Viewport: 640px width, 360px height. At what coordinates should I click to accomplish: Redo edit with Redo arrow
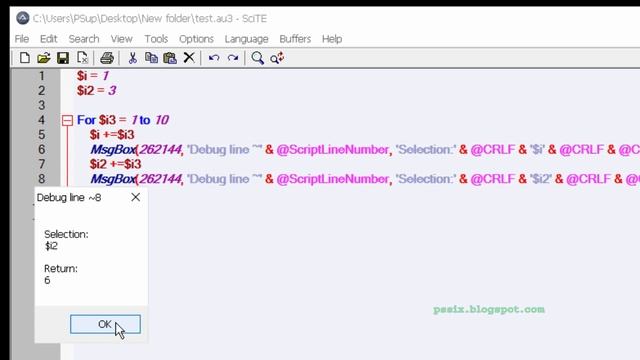[233, 58]
